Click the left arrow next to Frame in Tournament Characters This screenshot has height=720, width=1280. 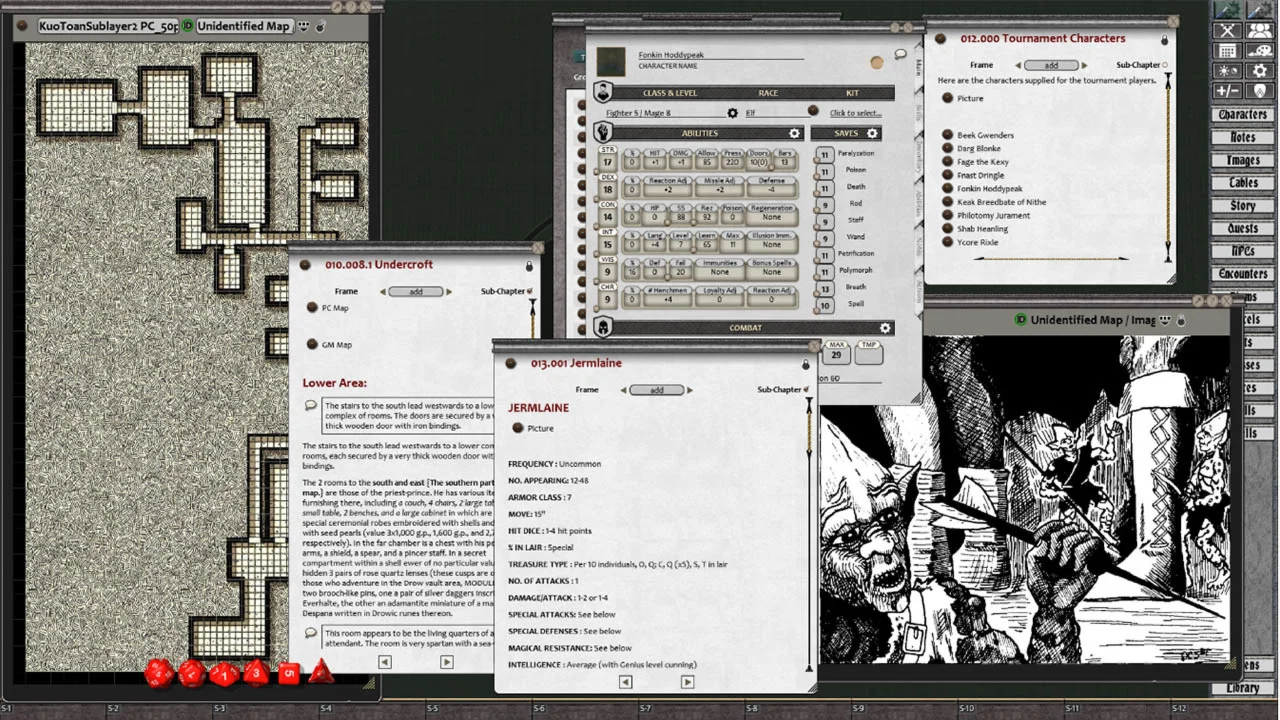coord(1018,65)
